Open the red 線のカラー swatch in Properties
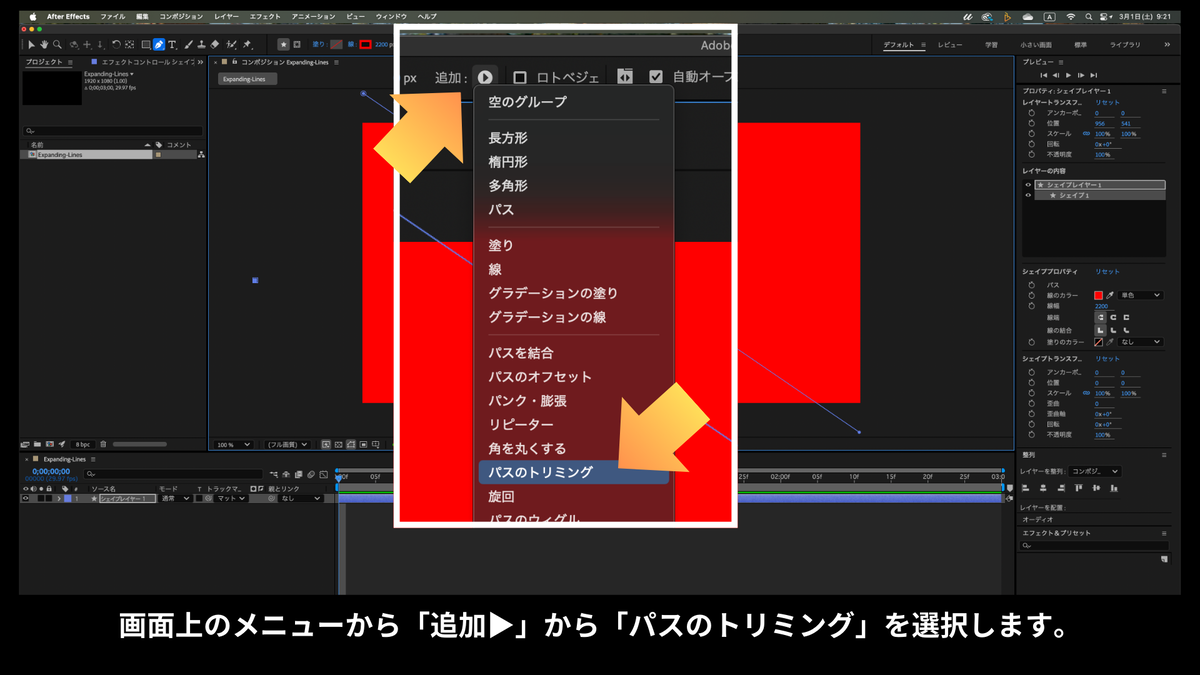 [x=1098, y=295]
